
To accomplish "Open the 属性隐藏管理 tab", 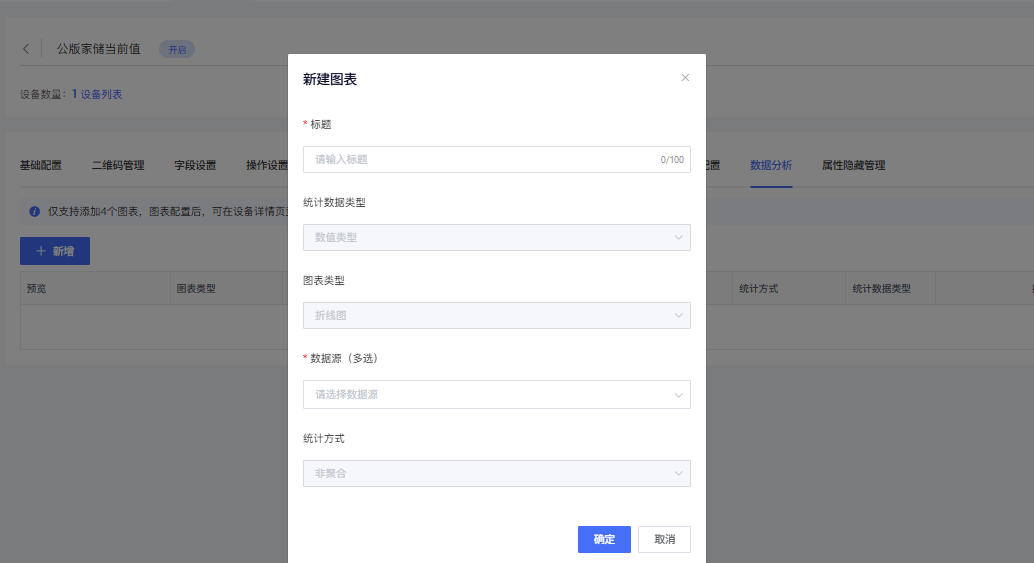I will tap(853, 166).
